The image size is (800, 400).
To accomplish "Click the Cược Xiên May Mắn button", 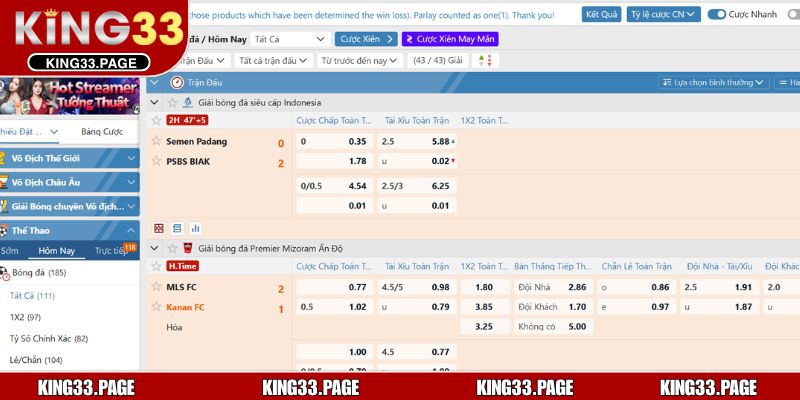I will point(450,39).
